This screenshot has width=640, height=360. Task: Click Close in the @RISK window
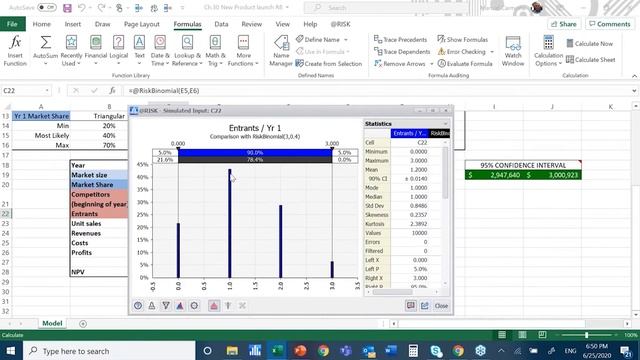click(441, 306)
